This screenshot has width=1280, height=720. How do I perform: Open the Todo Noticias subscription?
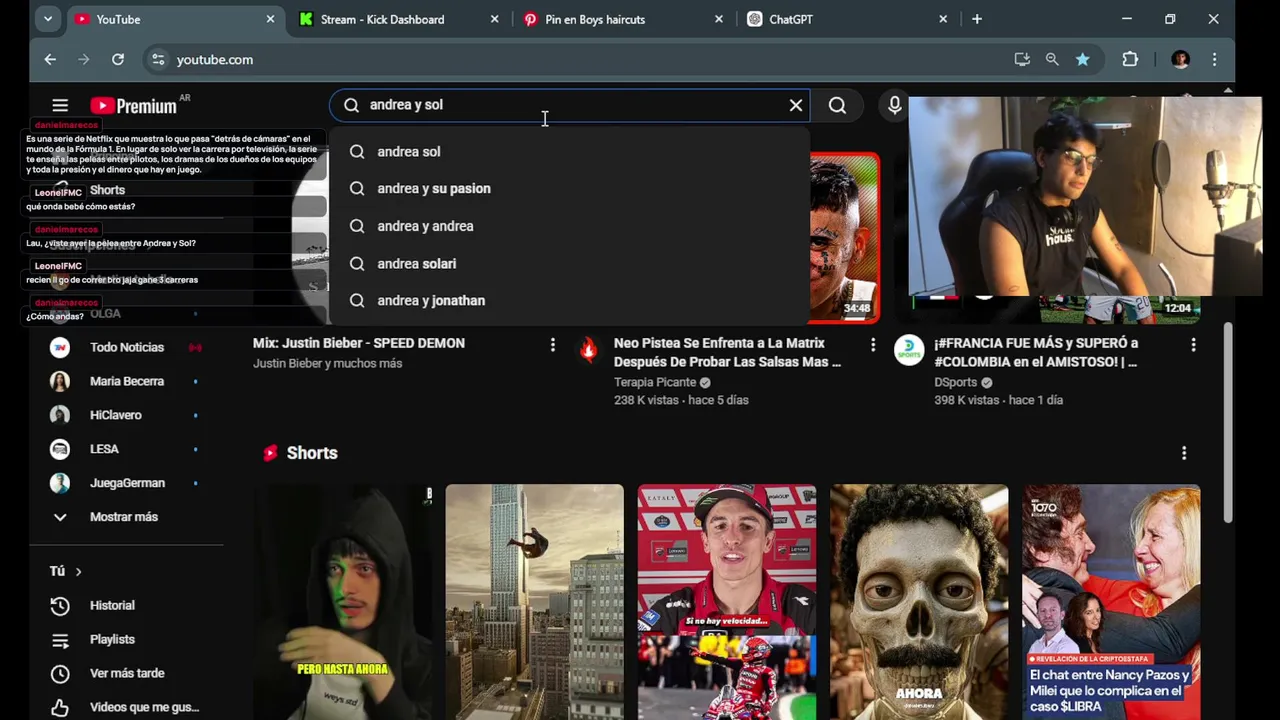click(x=125, y=347)
